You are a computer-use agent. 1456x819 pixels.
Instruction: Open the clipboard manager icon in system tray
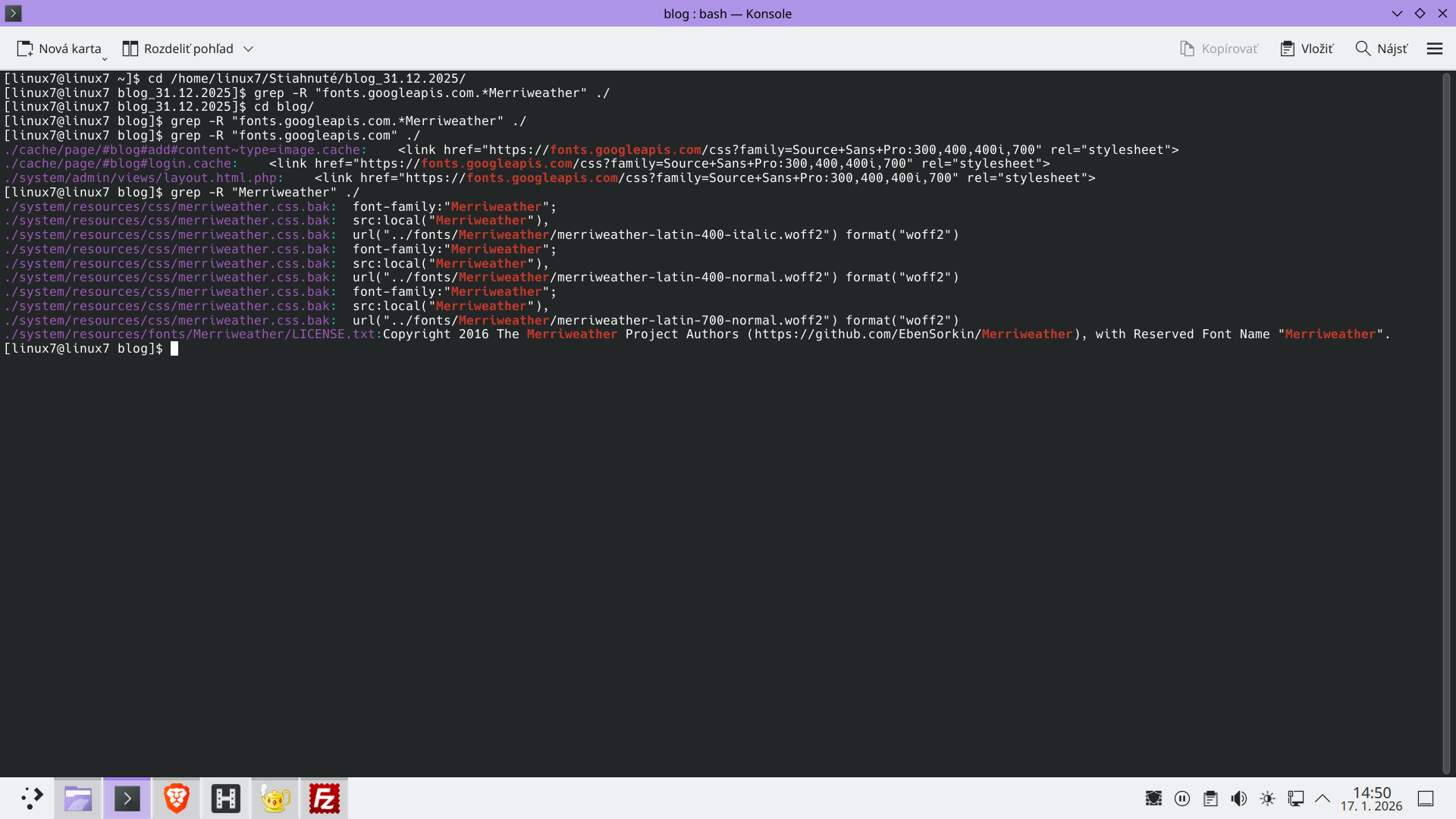pyautogui.click(x=1210, y=798)
